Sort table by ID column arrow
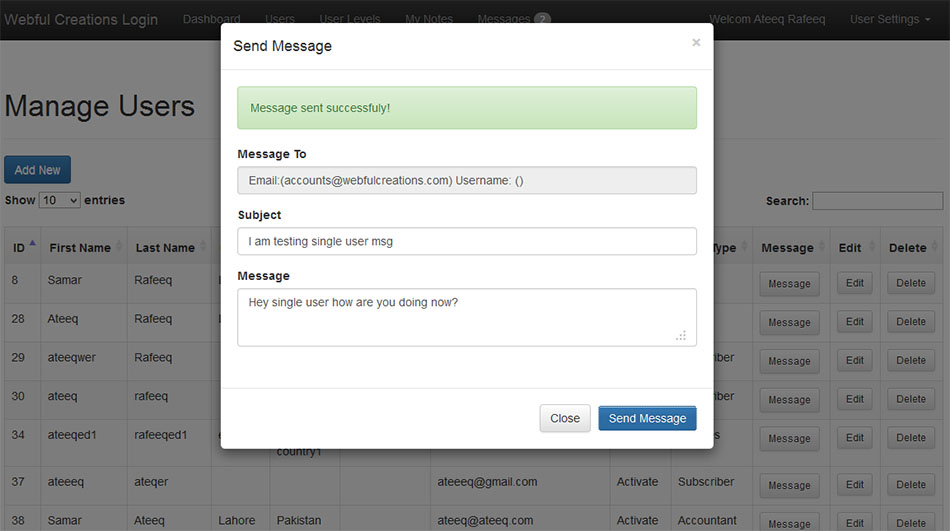This screenshot has height=531, width=950. [x=31, y=244]
